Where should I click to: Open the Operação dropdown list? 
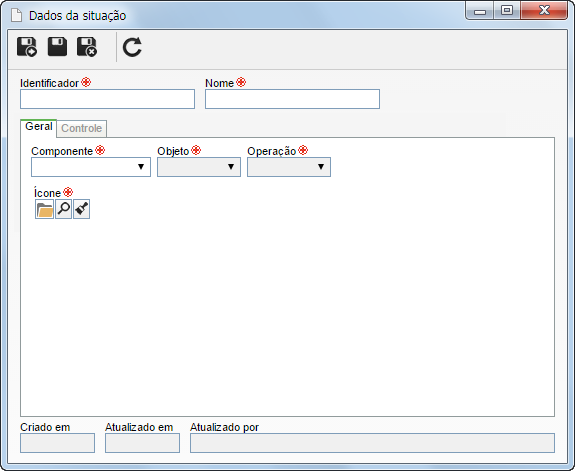[289, 167]
